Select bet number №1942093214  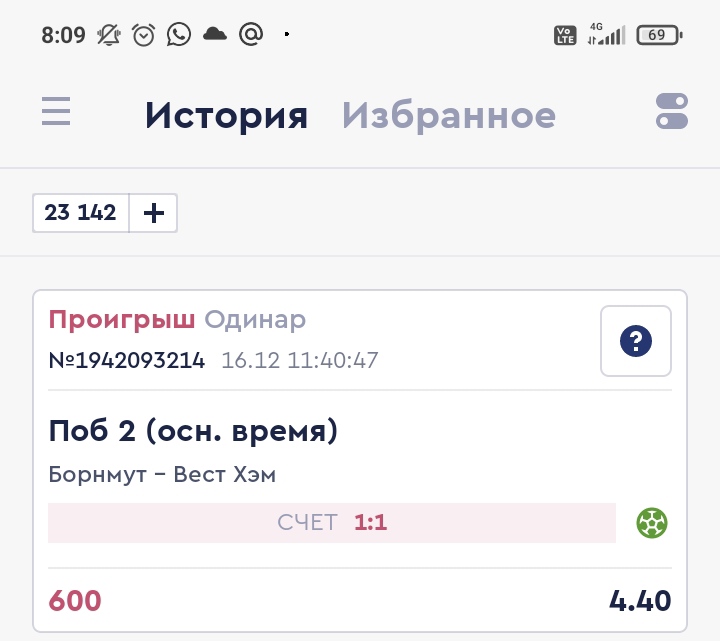127,360
